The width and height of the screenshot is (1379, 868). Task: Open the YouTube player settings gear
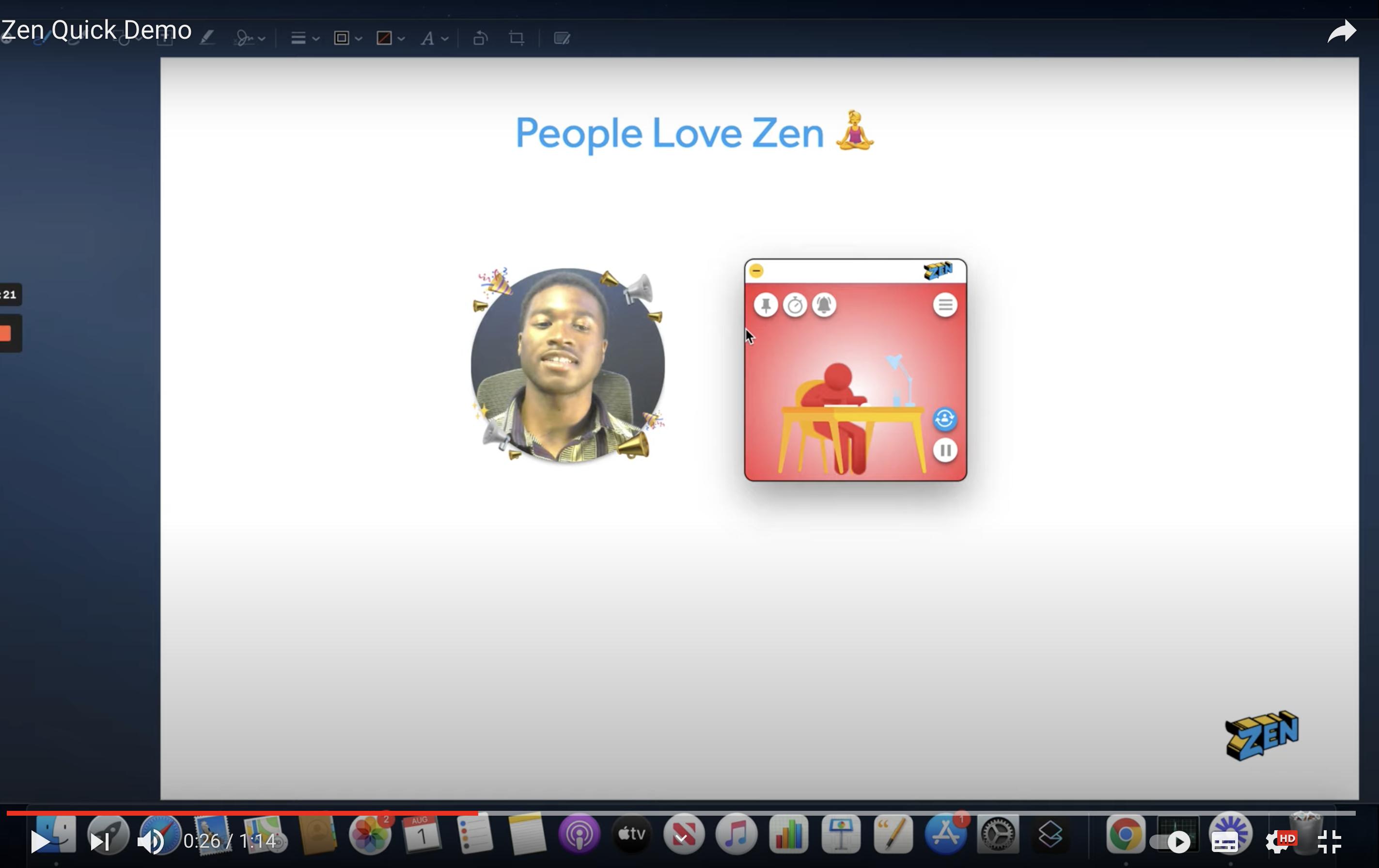tap(1281, 842)
